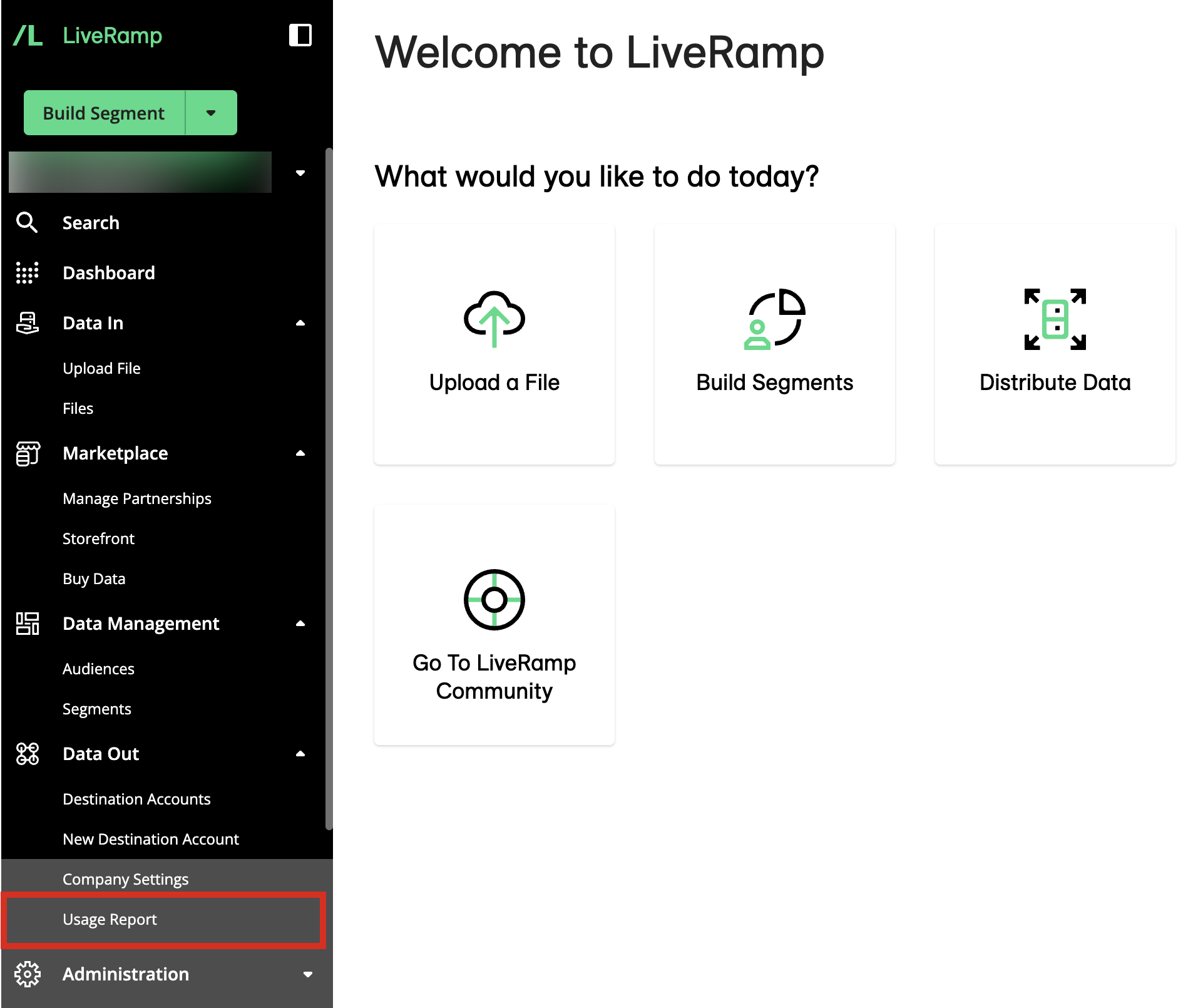Open Segments under Data Management
1198x1008 pixels.
(97, 709)
